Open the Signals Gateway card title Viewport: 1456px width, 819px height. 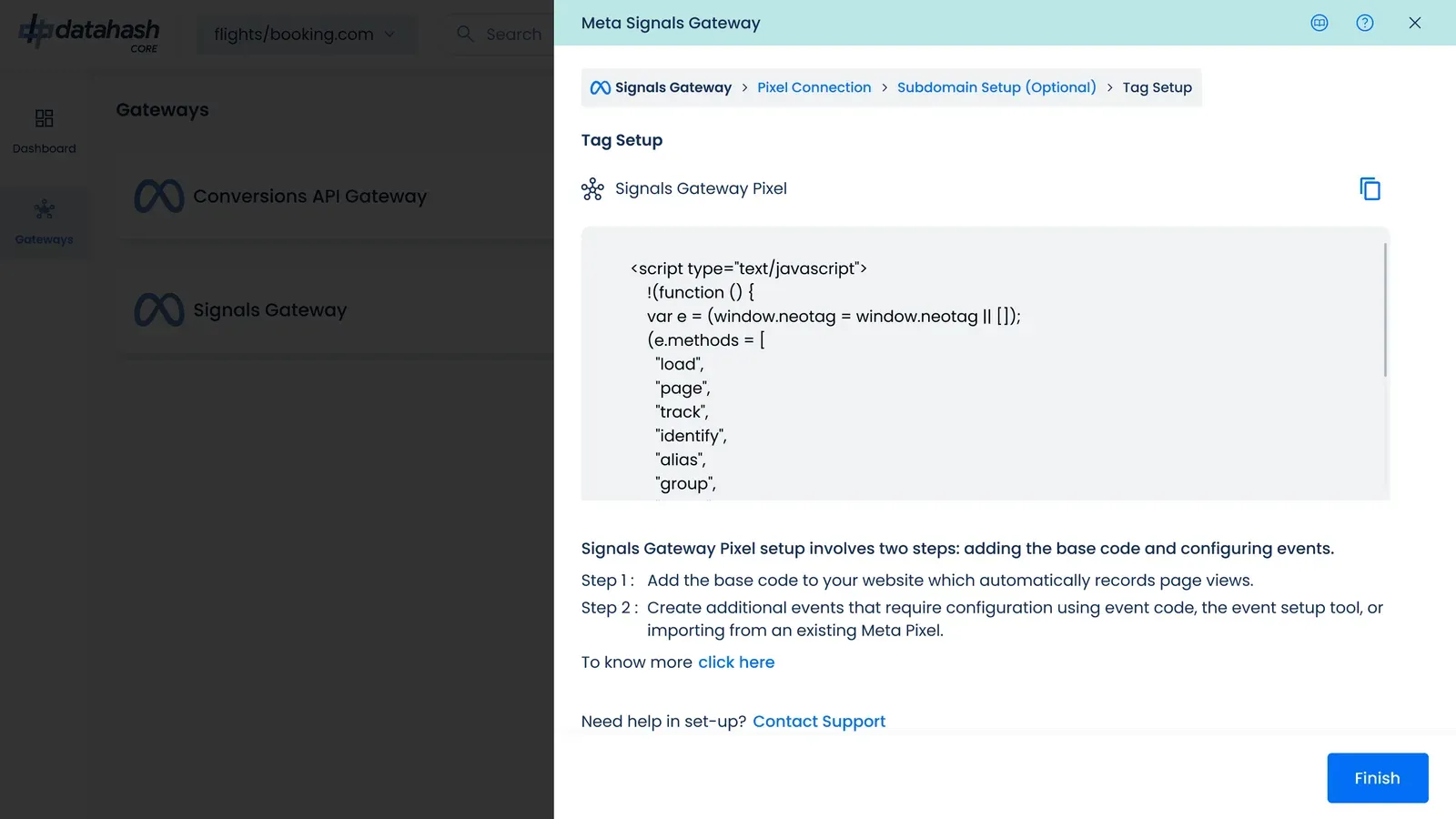point(270,310)
